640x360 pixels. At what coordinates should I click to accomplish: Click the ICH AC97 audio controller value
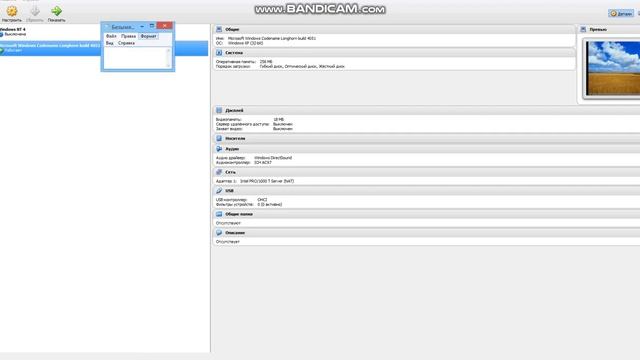[x=262, y=162]
